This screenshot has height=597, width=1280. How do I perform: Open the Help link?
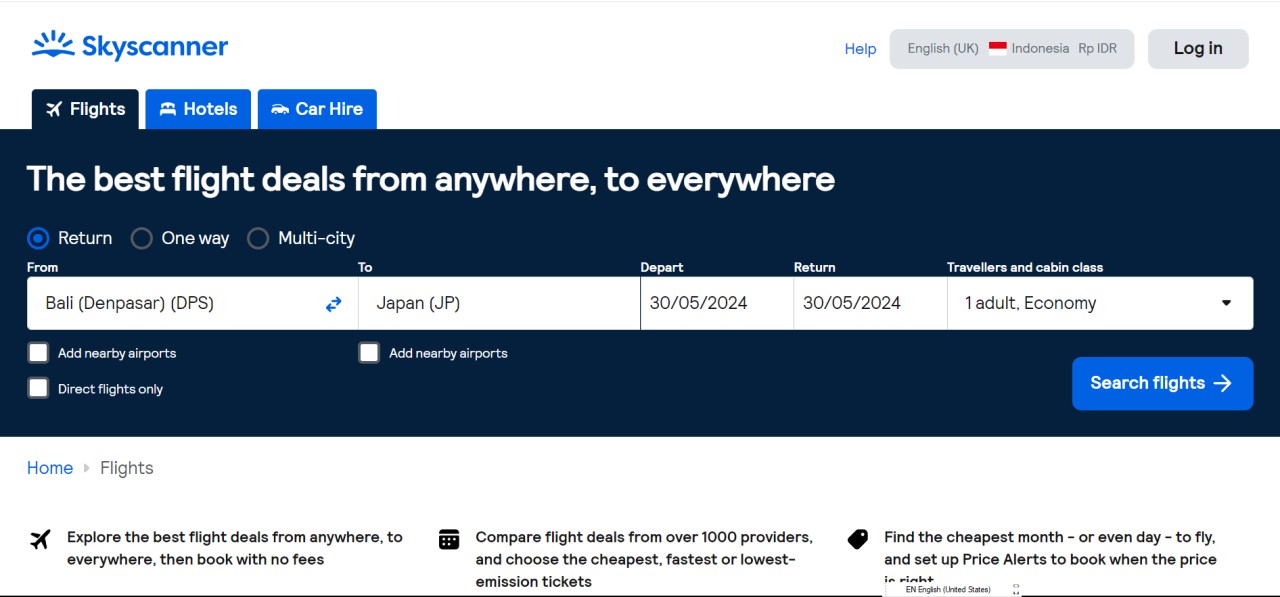[x=860, y=49]
